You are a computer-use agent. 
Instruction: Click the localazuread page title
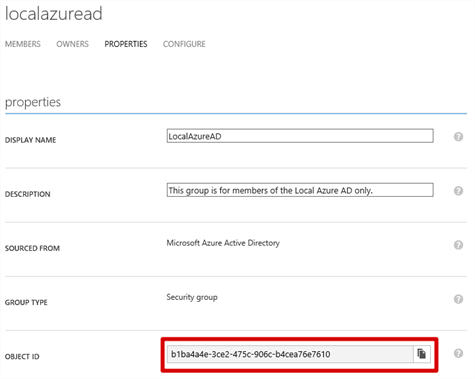53,14
